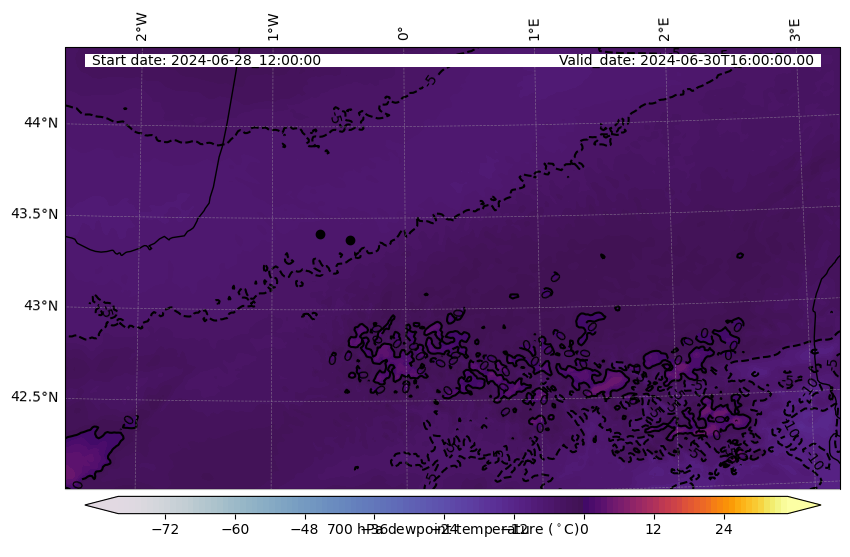Click the 43.5°N latitude label

pos(34,214)
